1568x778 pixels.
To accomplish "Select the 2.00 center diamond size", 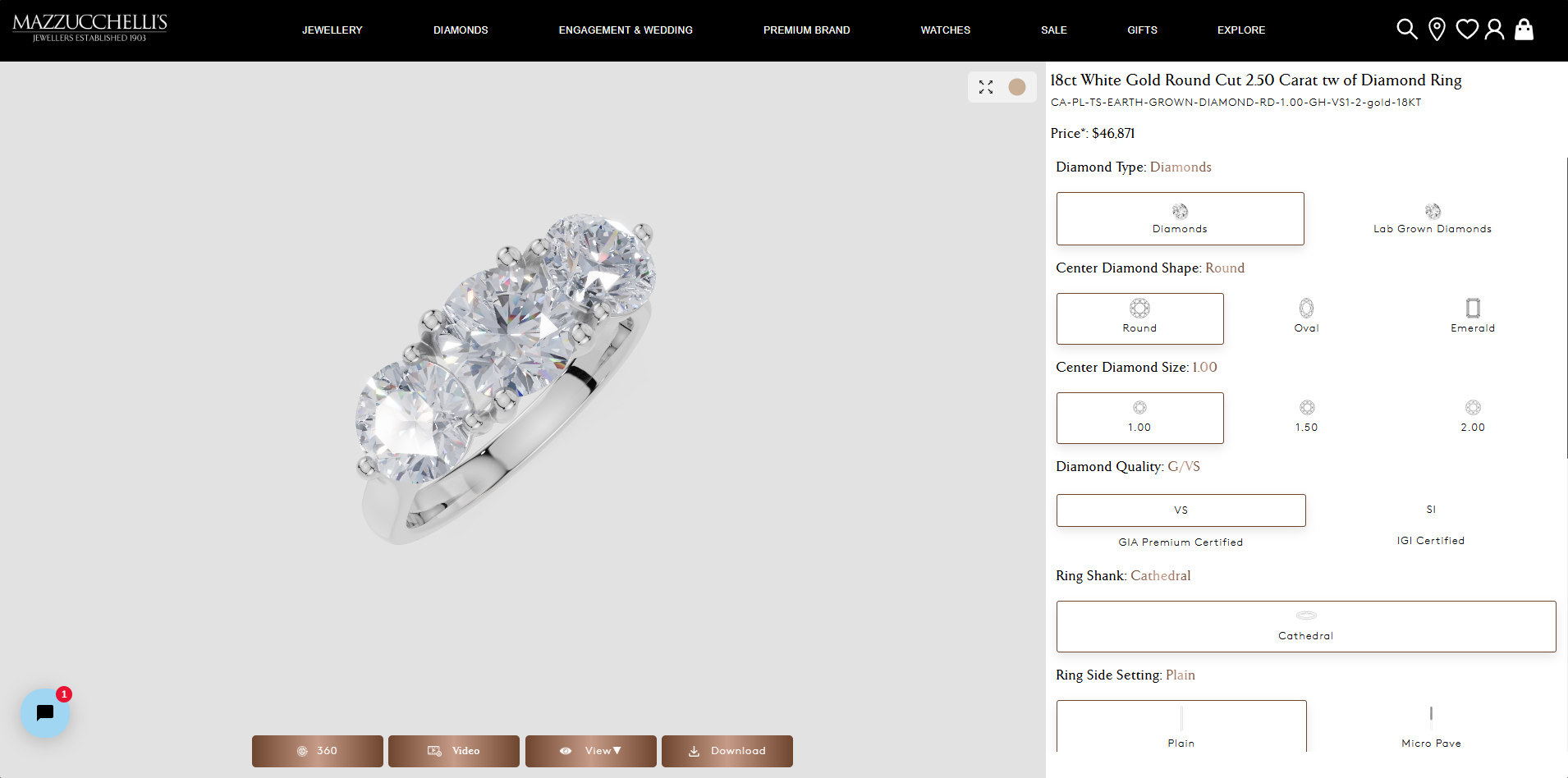I will click(x=1473, y=417).
